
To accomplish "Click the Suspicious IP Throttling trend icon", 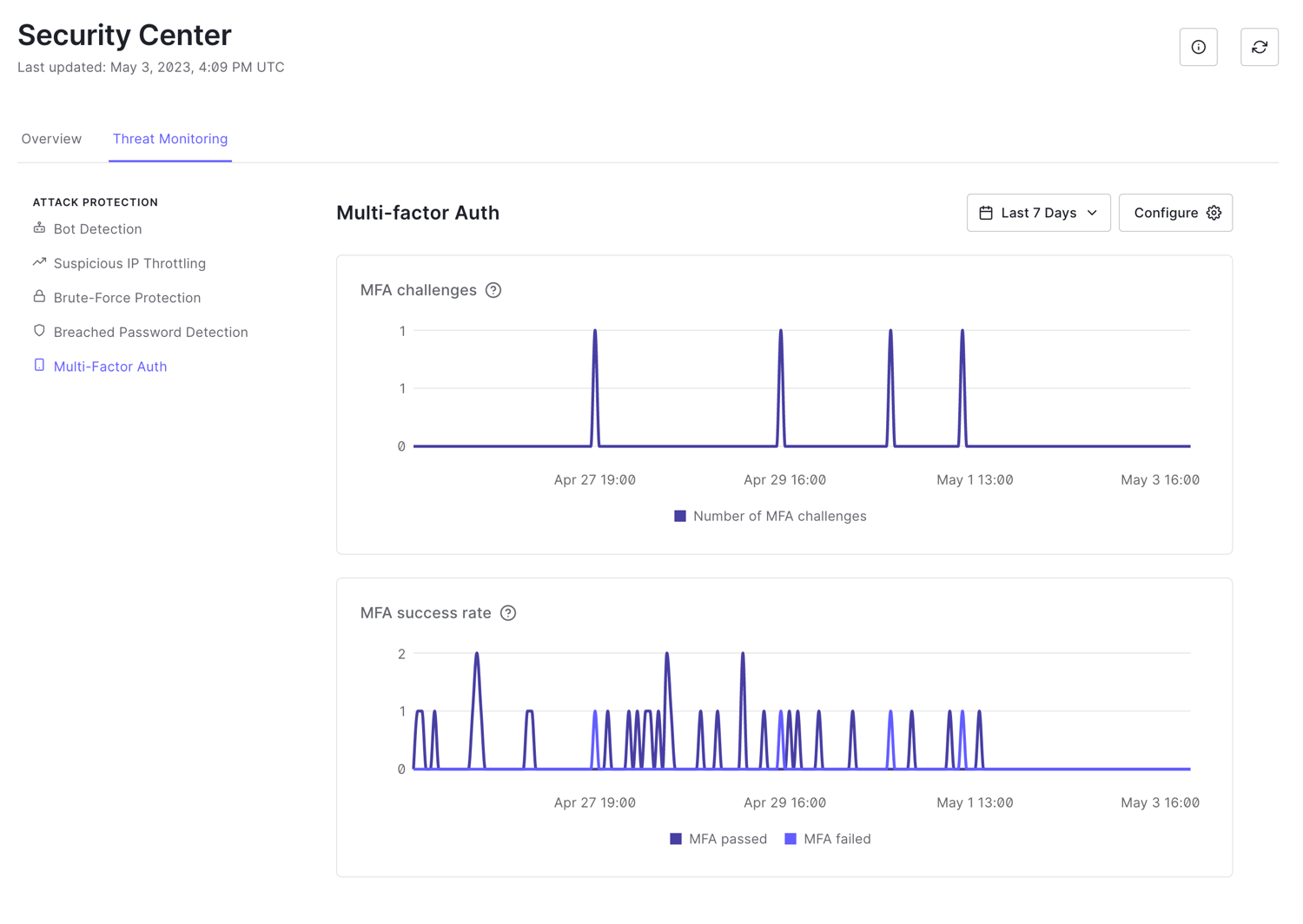I will click(38, 261).
